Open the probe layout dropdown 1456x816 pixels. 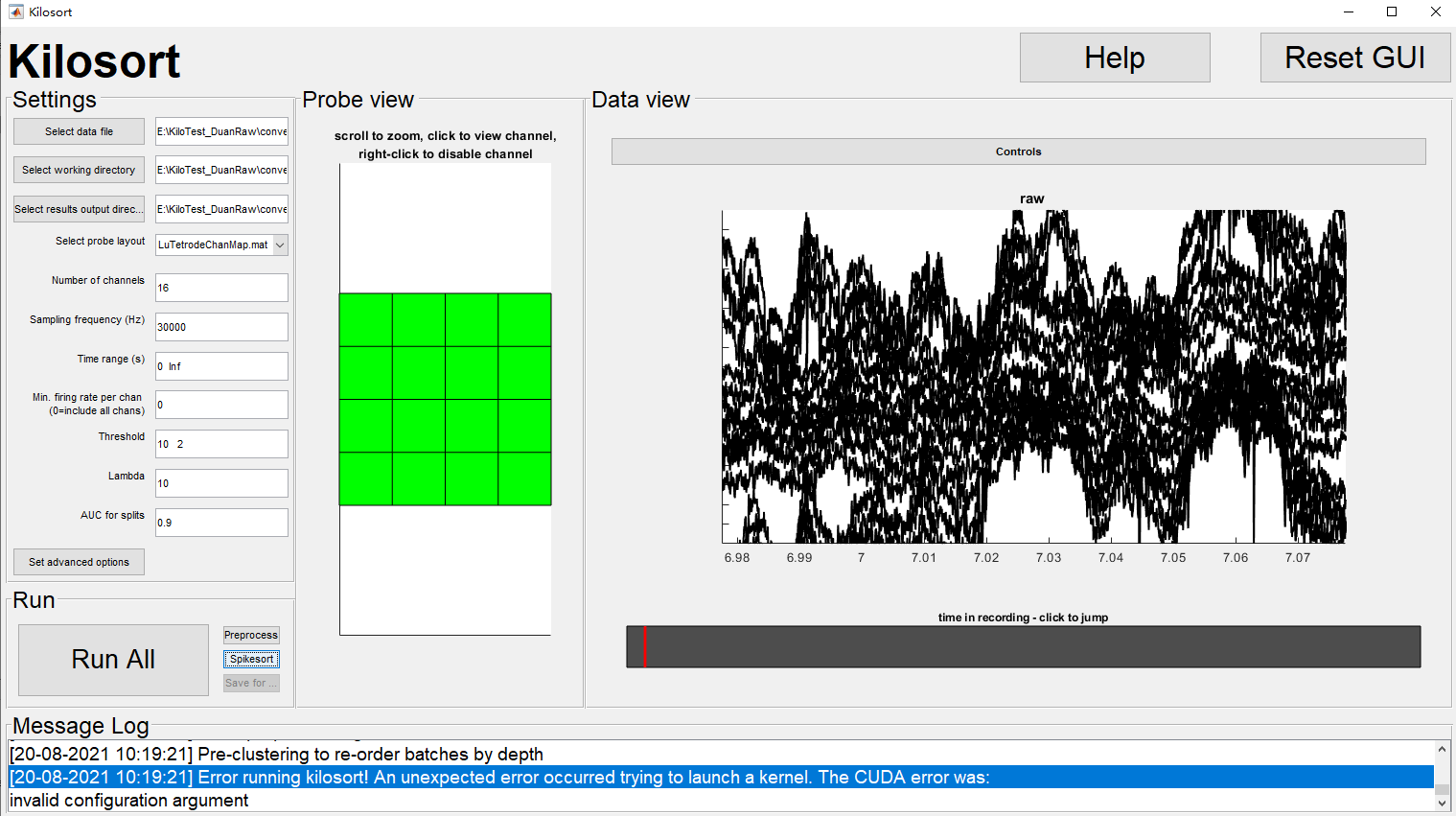click(279, 245)
